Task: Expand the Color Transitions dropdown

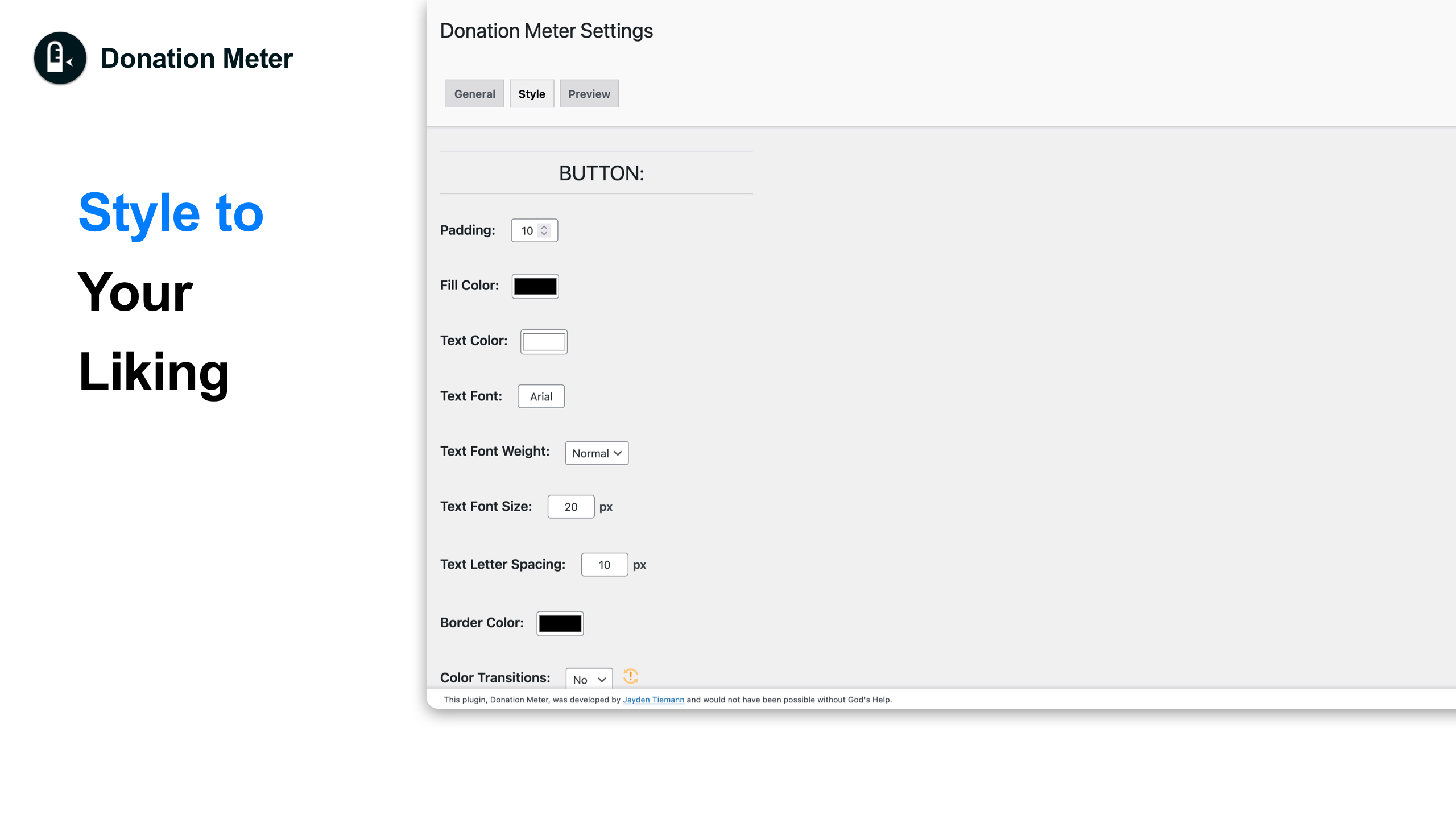Action: [x=589, y=679]
